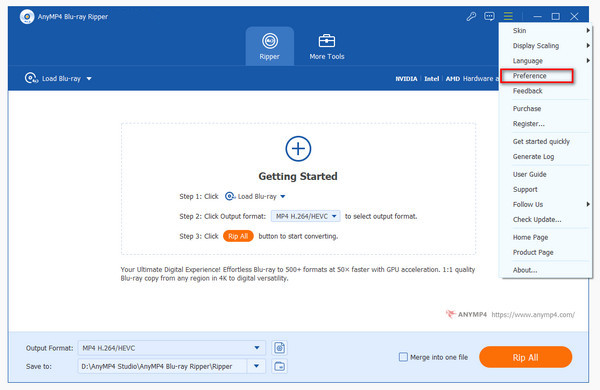Expand the Follow Us submenu

click(x=546, y=204)
